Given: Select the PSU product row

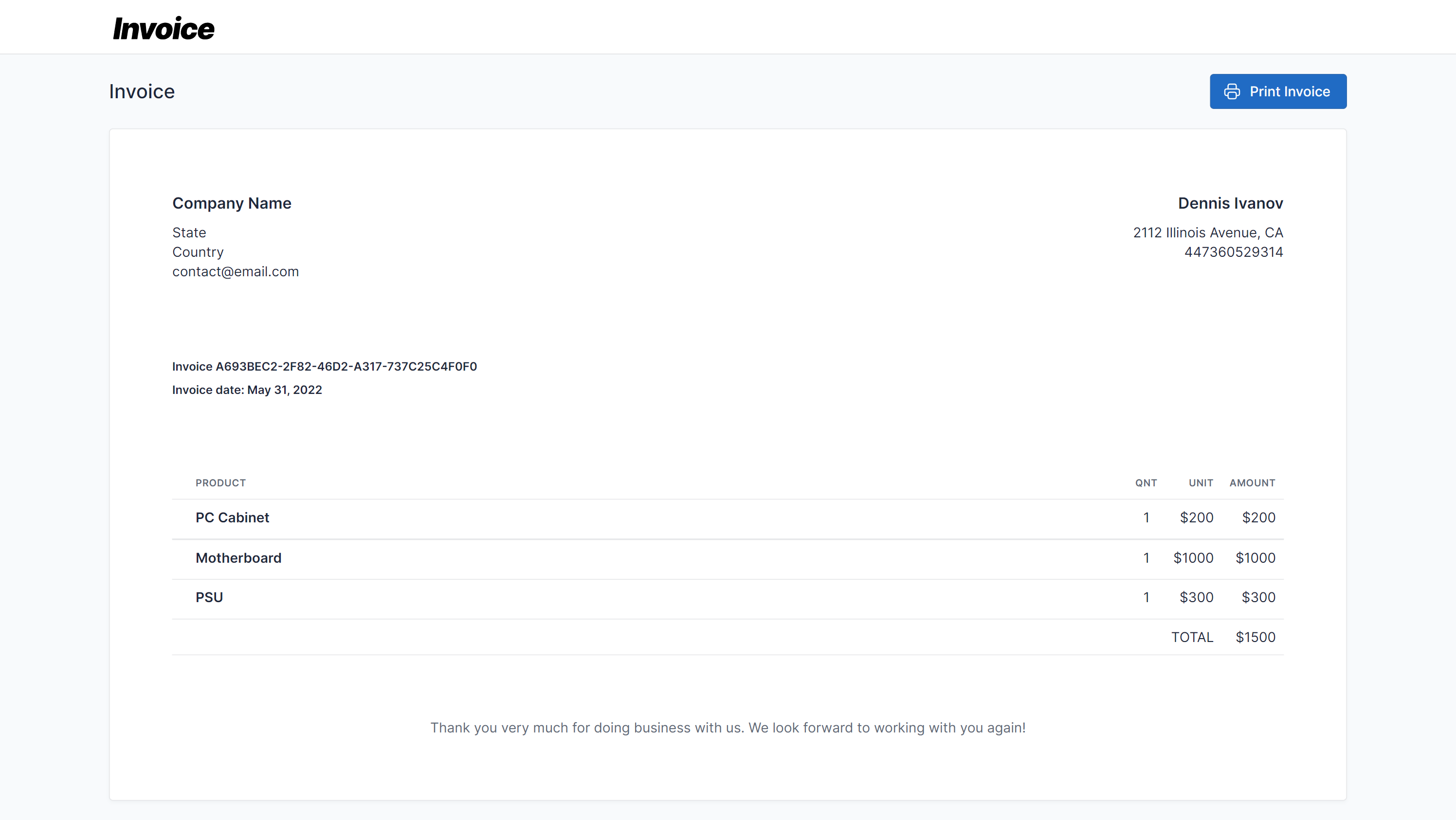Looking at the screenshot, I should (x=209, y=597).
